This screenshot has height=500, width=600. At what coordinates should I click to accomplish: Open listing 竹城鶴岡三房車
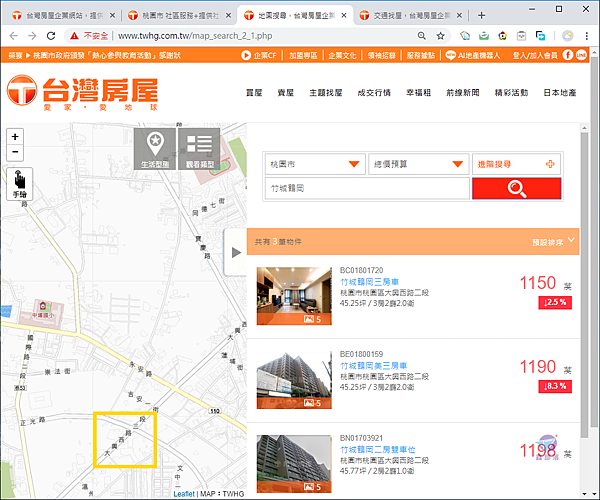click(x=369, y=282)
